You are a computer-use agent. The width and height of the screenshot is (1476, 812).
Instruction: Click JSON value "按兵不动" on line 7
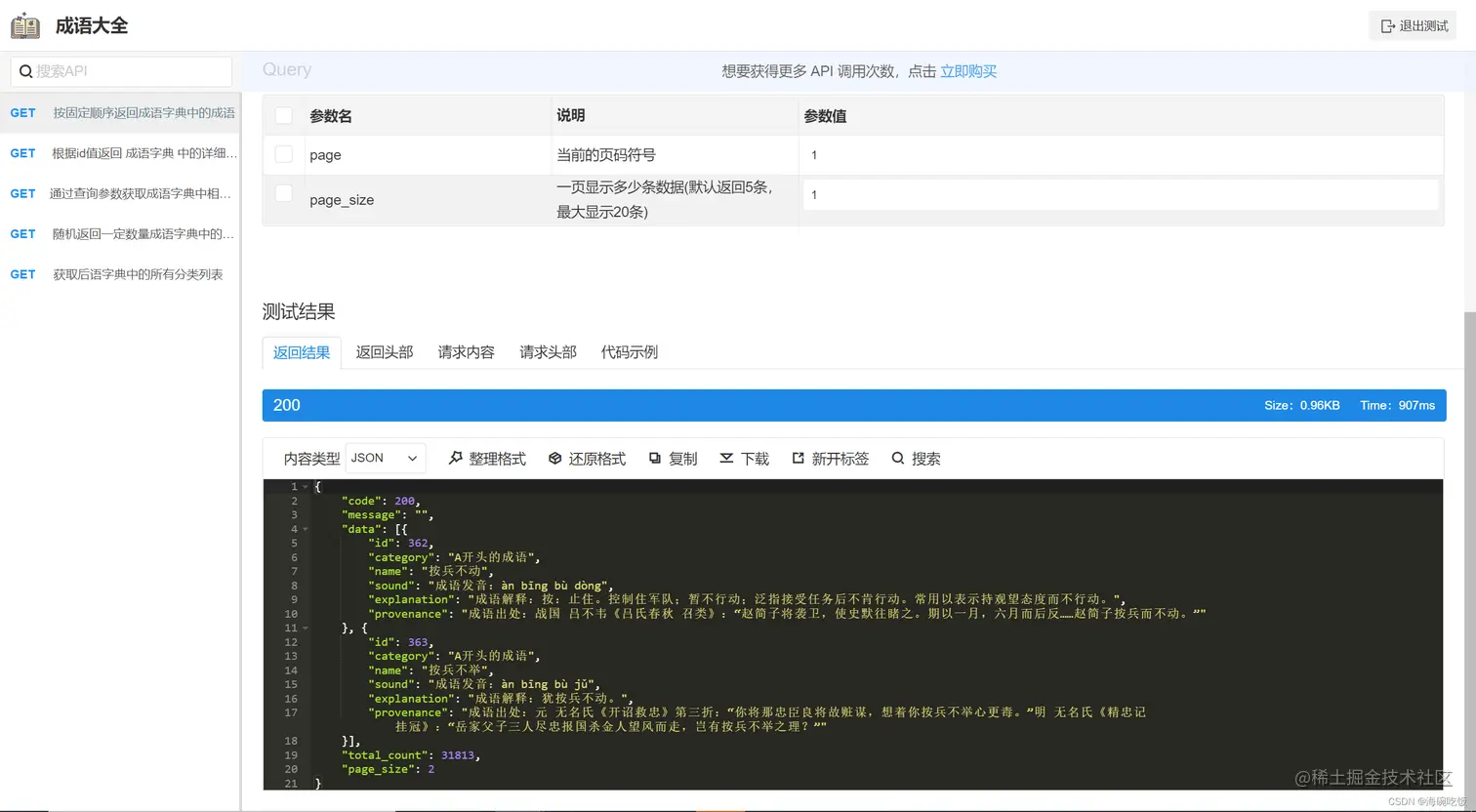tap(457, 571)
